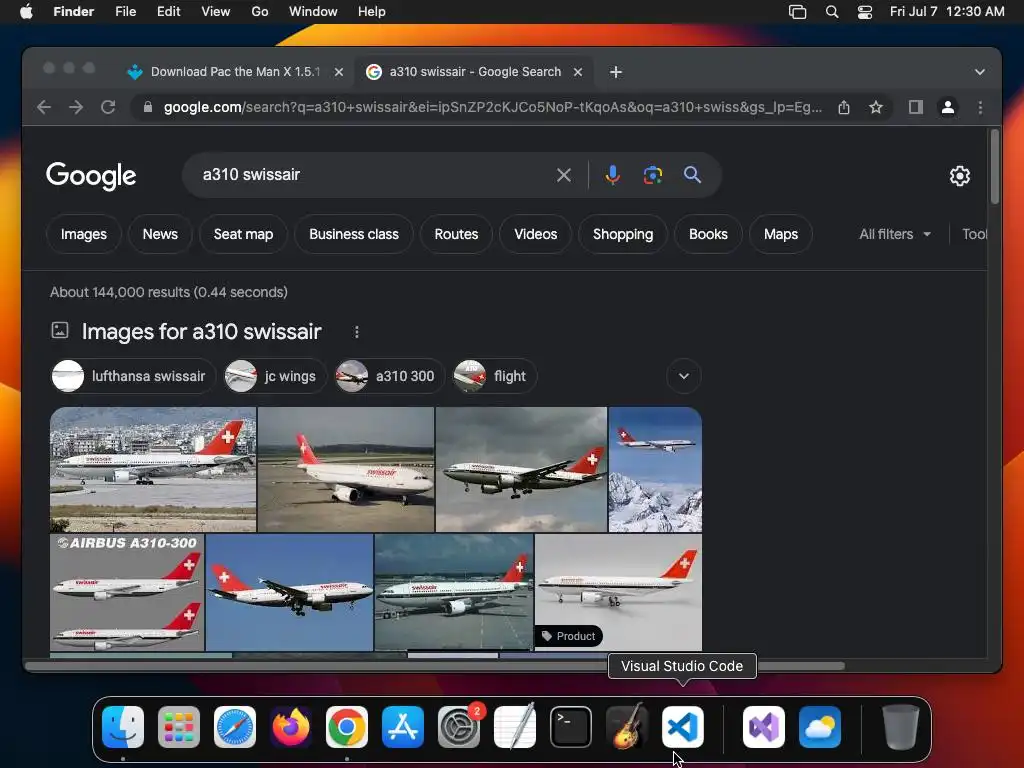Screen dimensions: 1024x768
Task: Open the share page icon
Action: (844, 107)
